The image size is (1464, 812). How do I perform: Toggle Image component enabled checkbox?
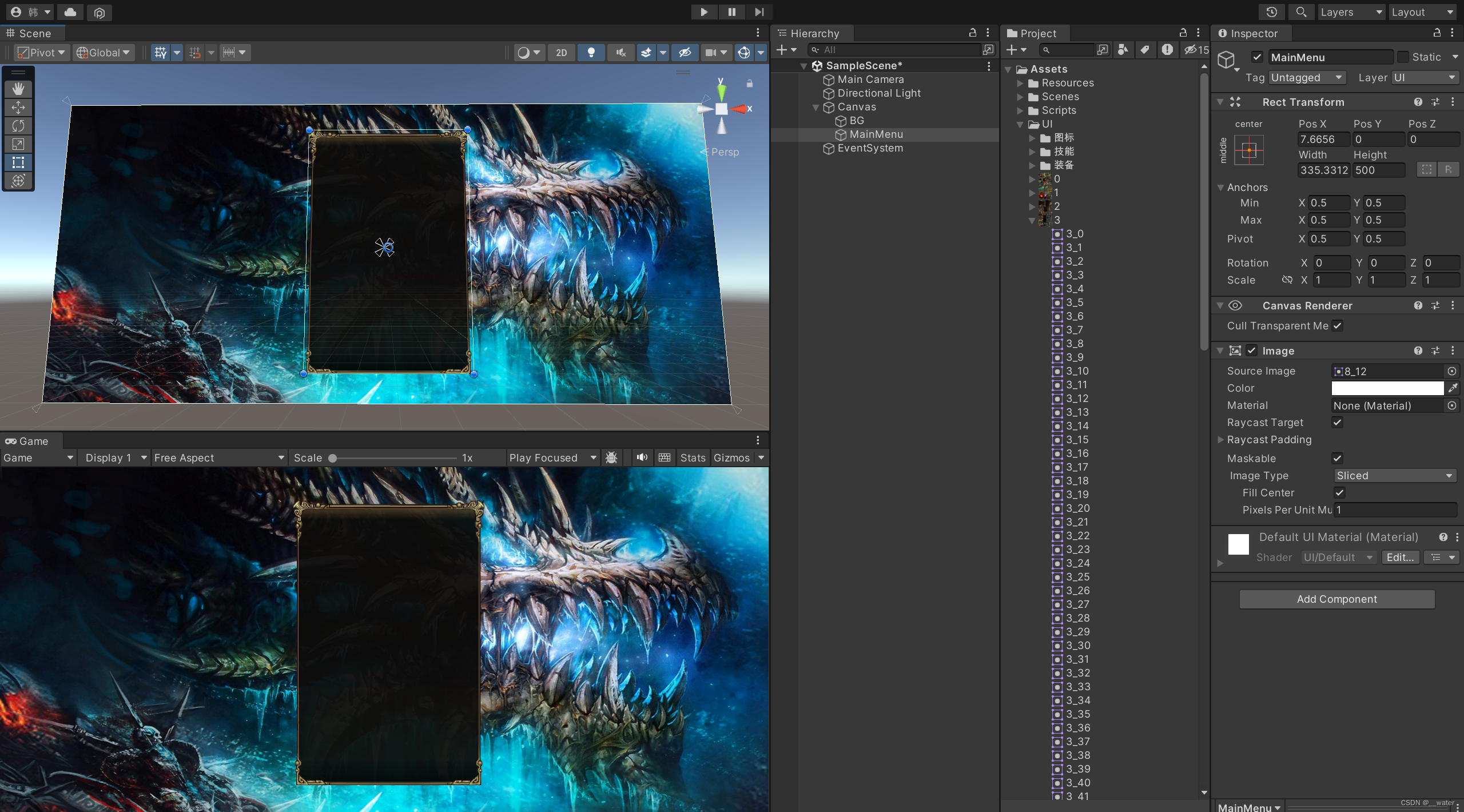coord(1252,351)
